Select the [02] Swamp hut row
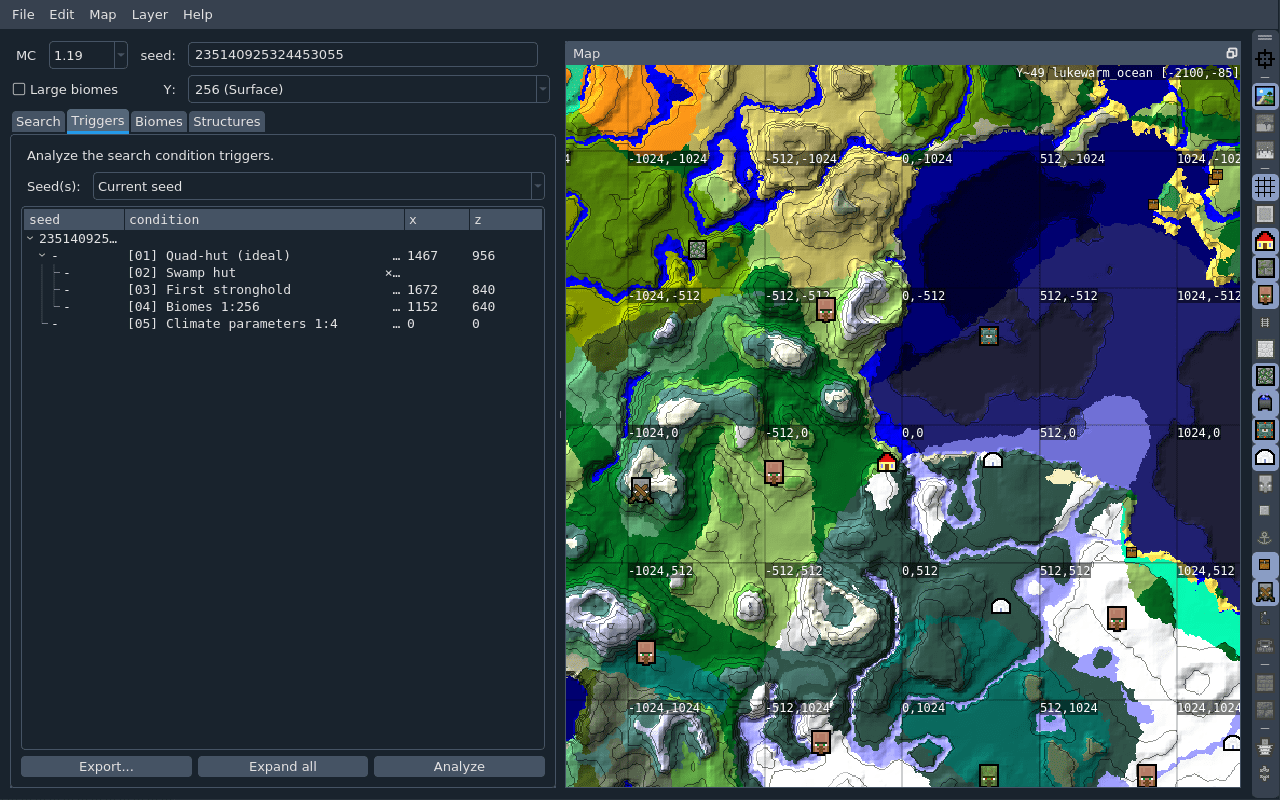 [283, 273]
